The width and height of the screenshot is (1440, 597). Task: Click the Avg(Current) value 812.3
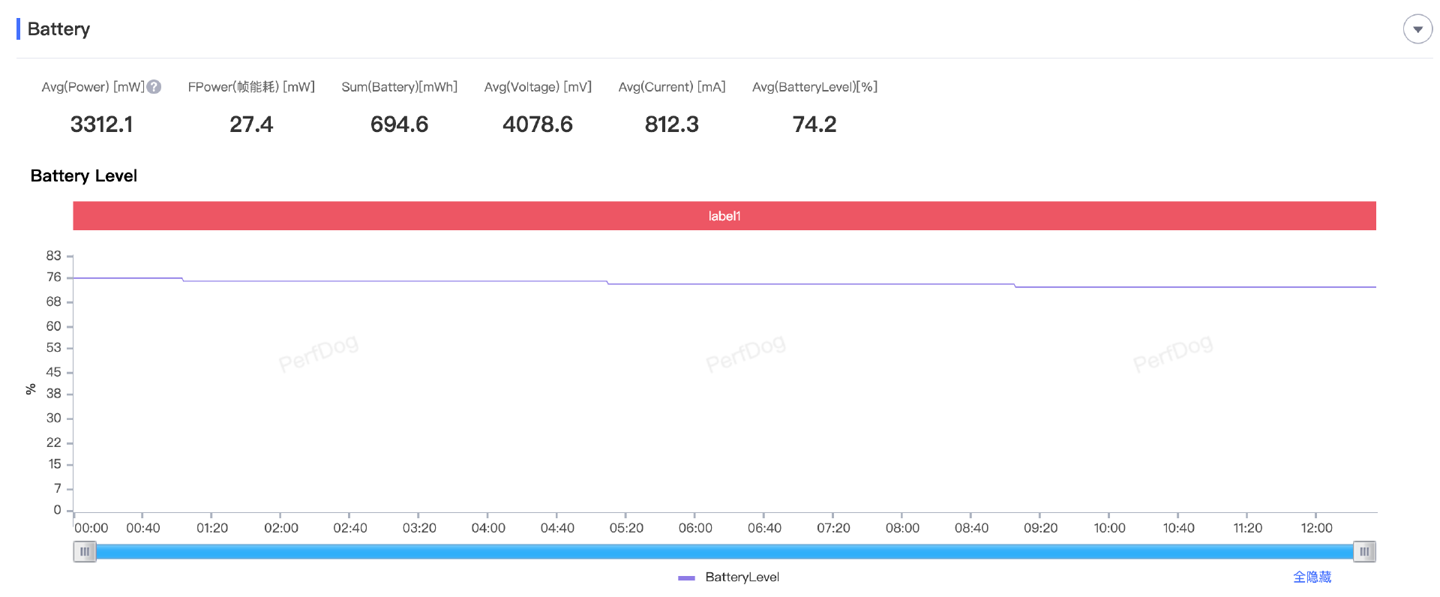[671, 124]
